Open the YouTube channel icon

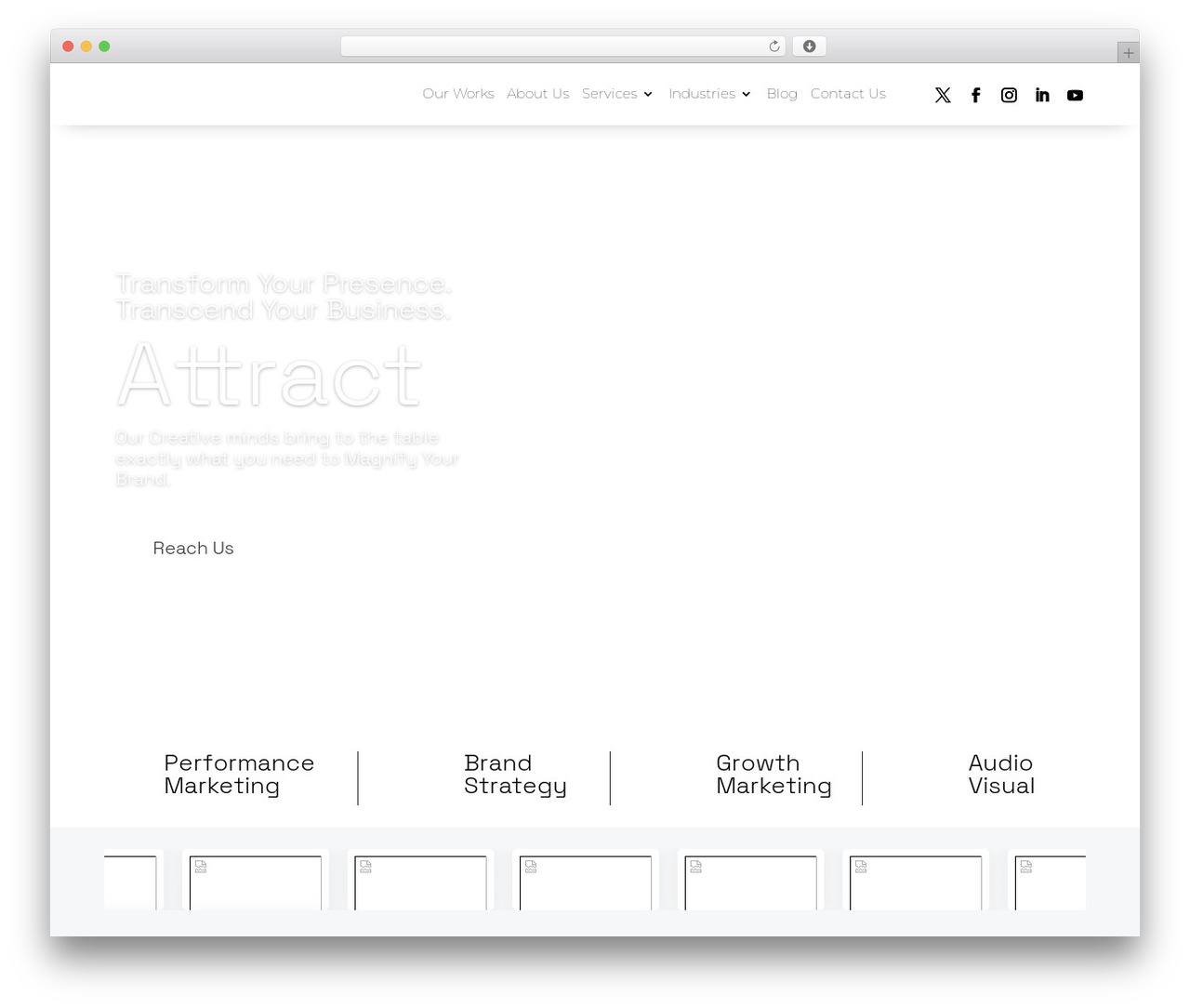[1076, 95]
